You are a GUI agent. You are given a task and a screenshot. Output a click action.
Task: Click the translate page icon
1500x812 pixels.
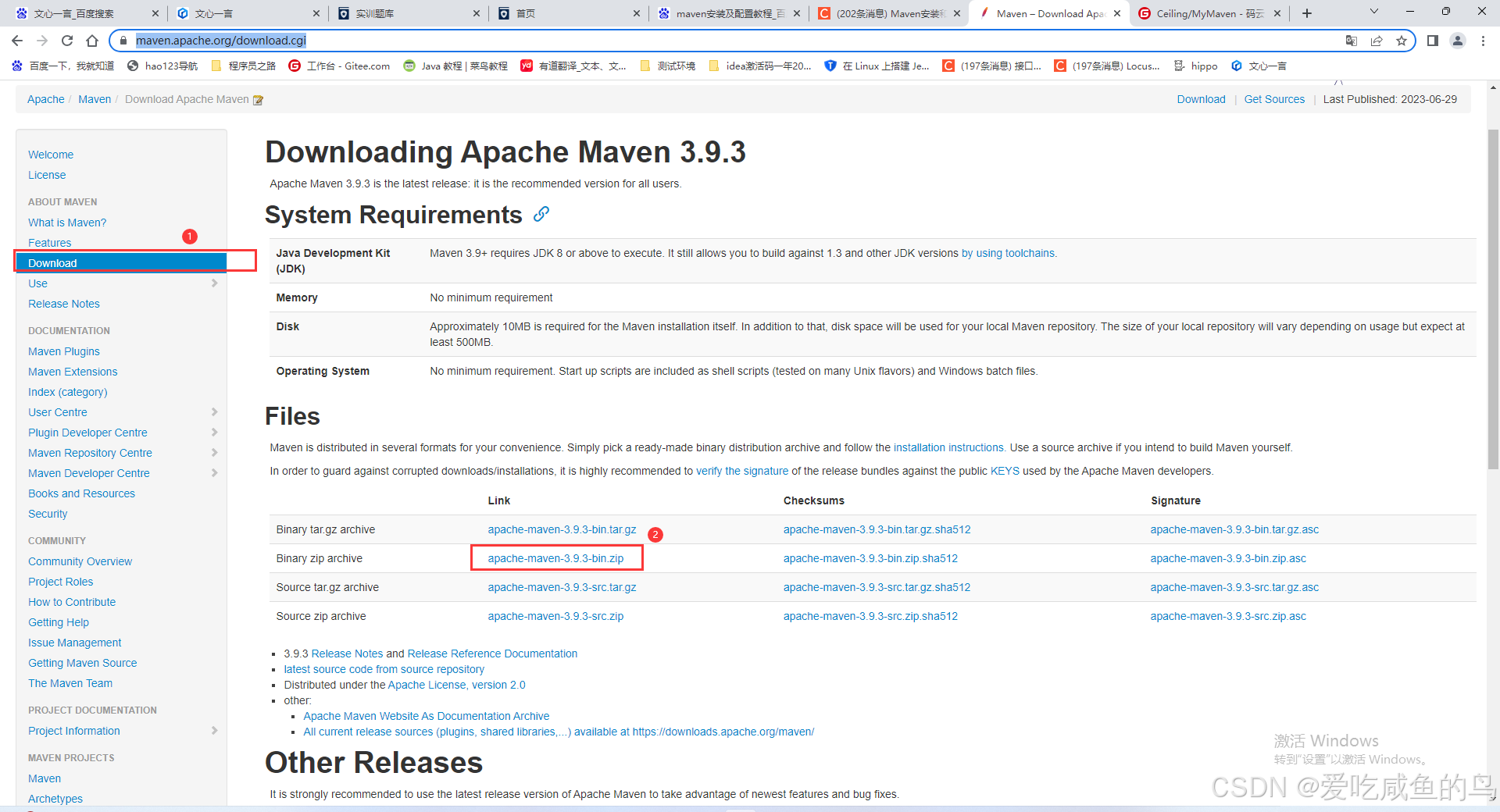point(1352,41)
